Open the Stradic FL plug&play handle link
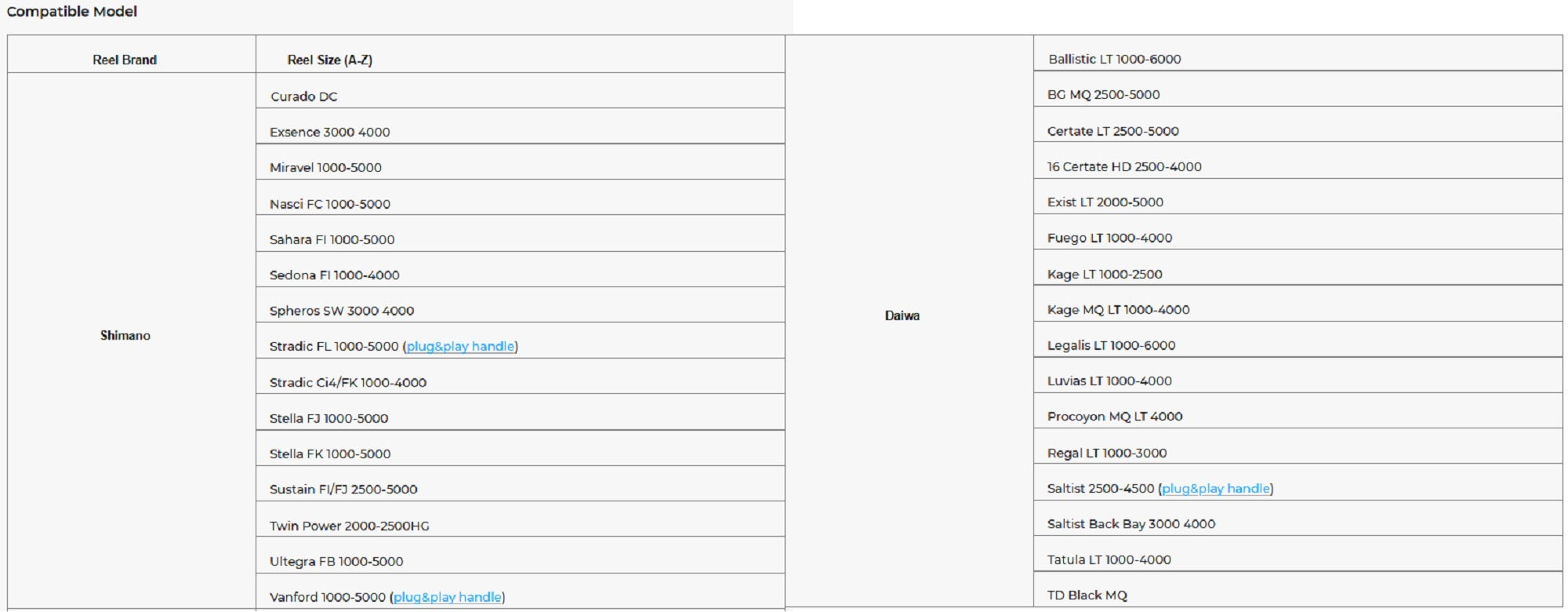 coord(460,347)
